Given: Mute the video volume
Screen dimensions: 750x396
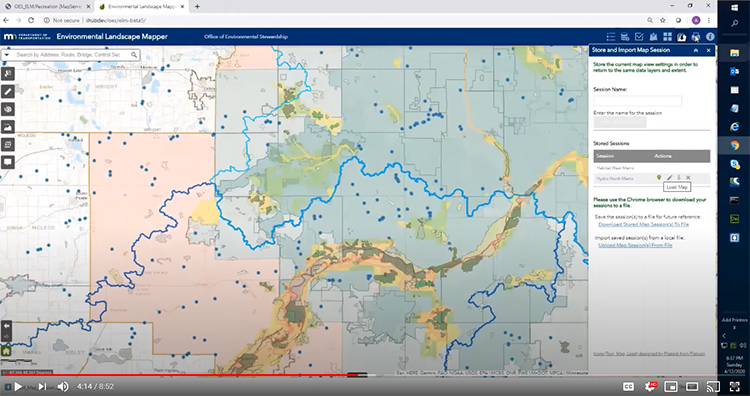Looking at the screenshot, I should point(63,386).
